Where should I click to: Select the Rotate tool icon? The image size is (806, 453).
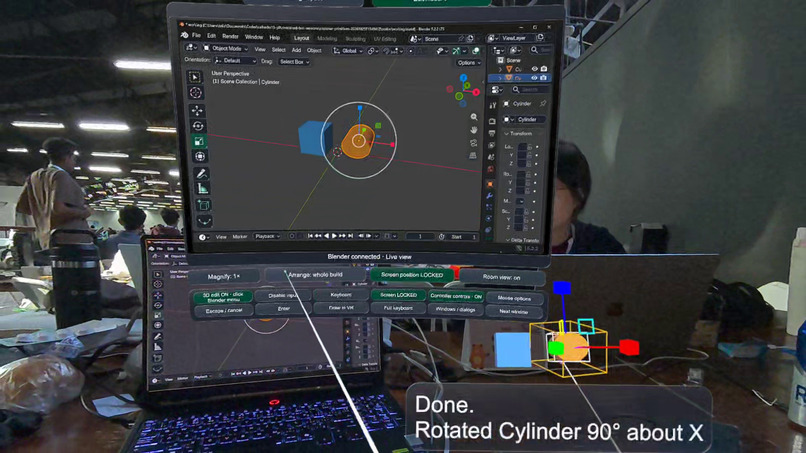click(198, 126)
